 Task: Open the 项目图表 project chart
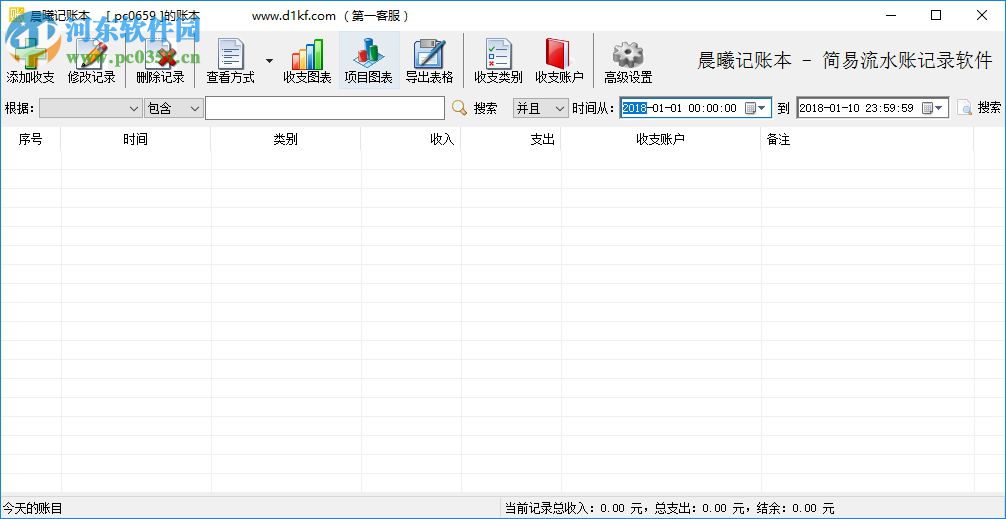click(369, 61)
